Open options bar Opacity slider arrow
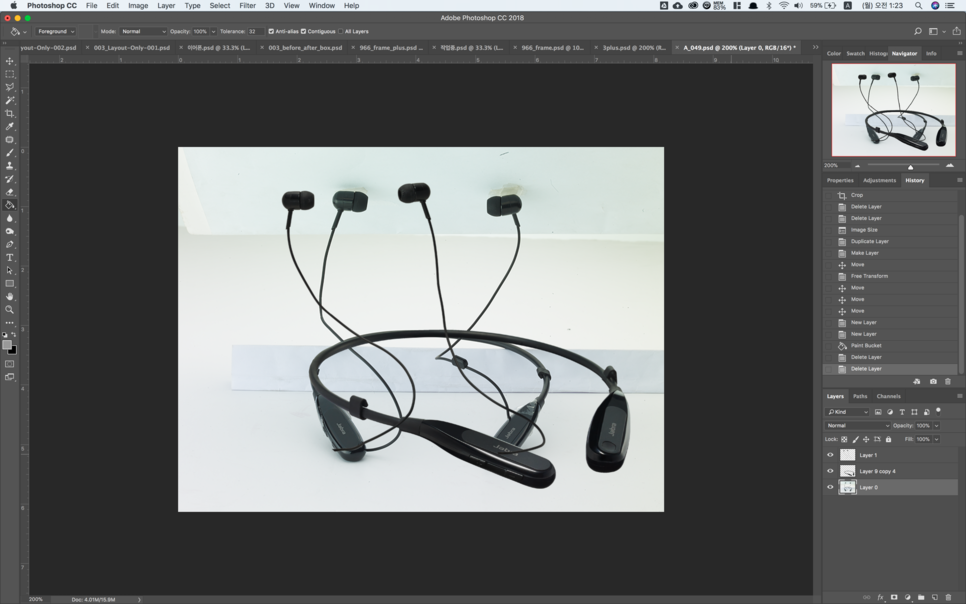Viewport: 966px width, 604px height. [213, 31]
